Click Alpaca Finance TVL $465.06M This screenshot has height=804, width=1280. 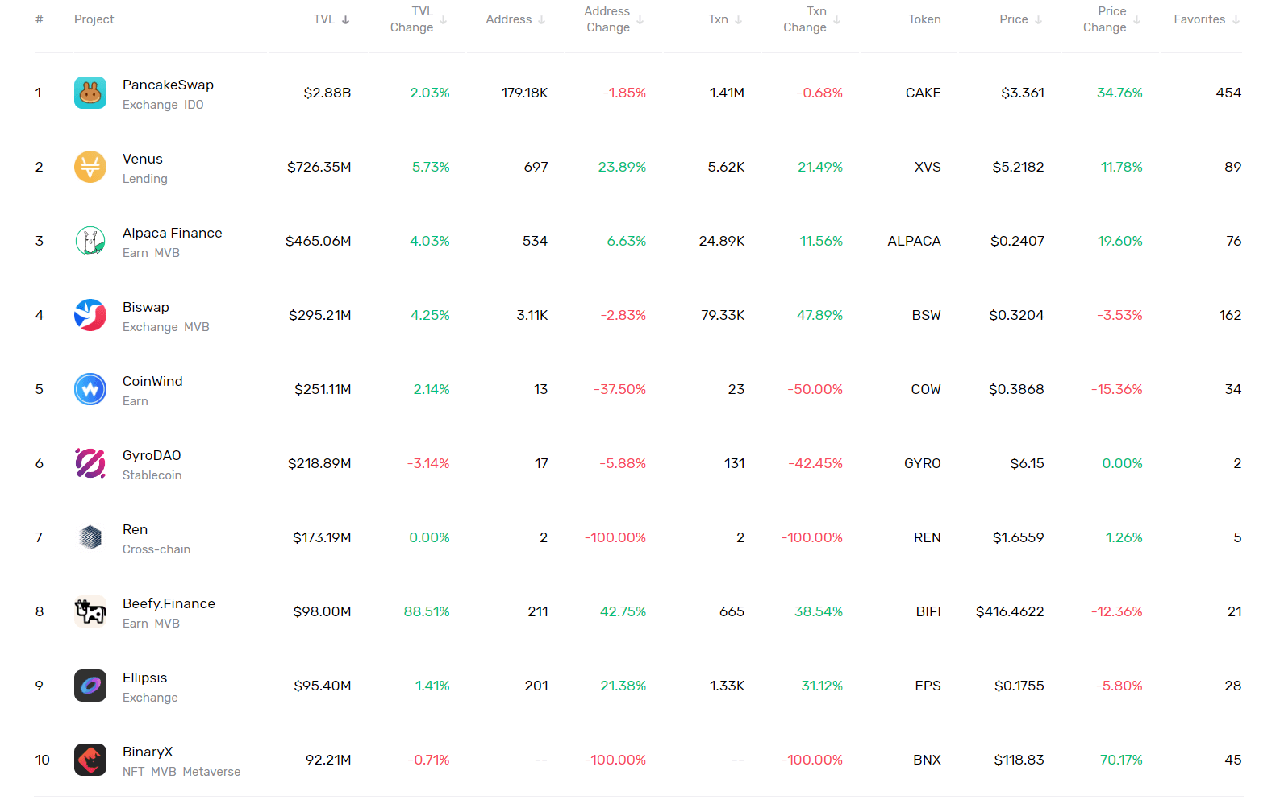[318, 241]
